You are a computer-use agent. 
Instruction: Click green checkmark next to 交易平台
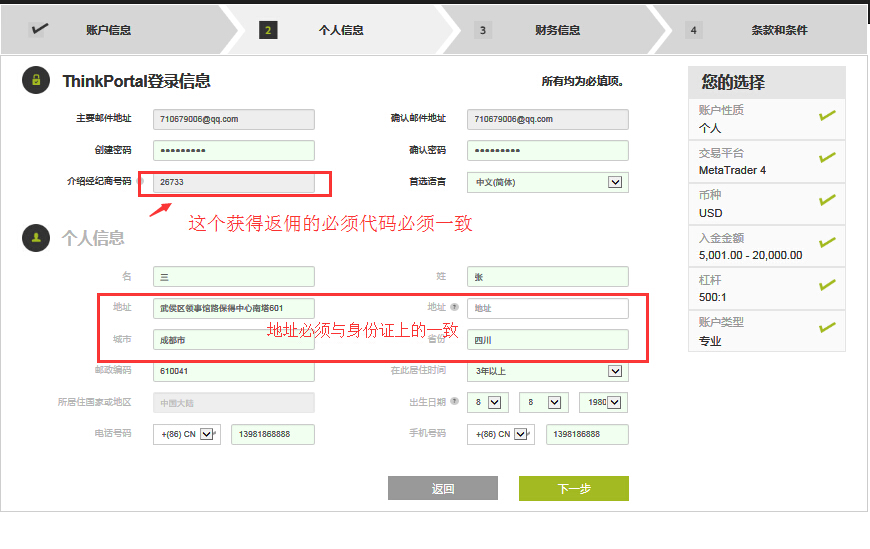coord(827,158)
